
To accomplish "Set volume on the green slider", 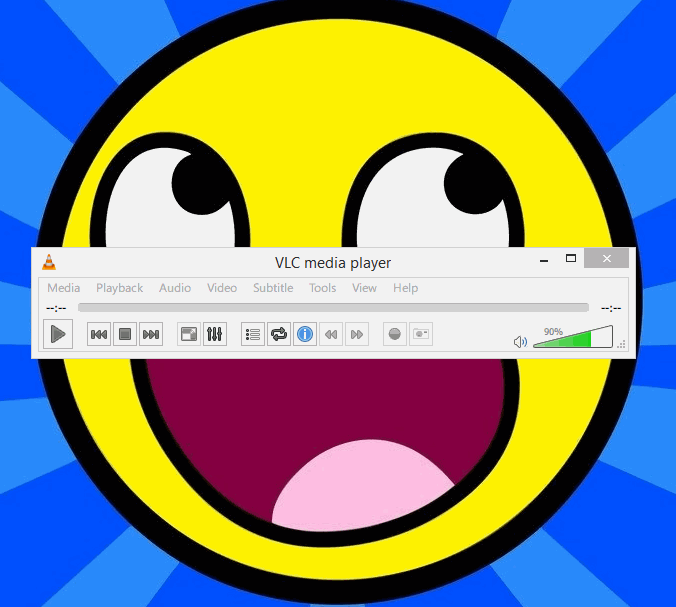I will (573, 337).
